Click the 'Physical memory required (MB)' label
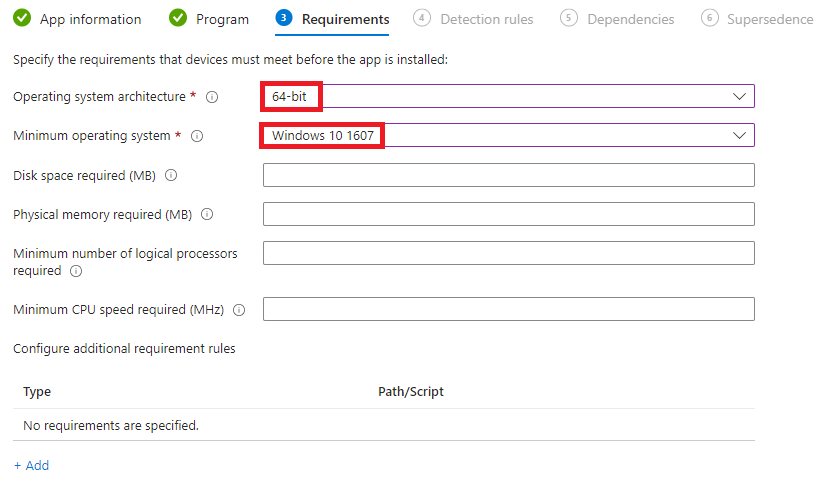The height and width of the screenshot is (482, 819). 102,215
